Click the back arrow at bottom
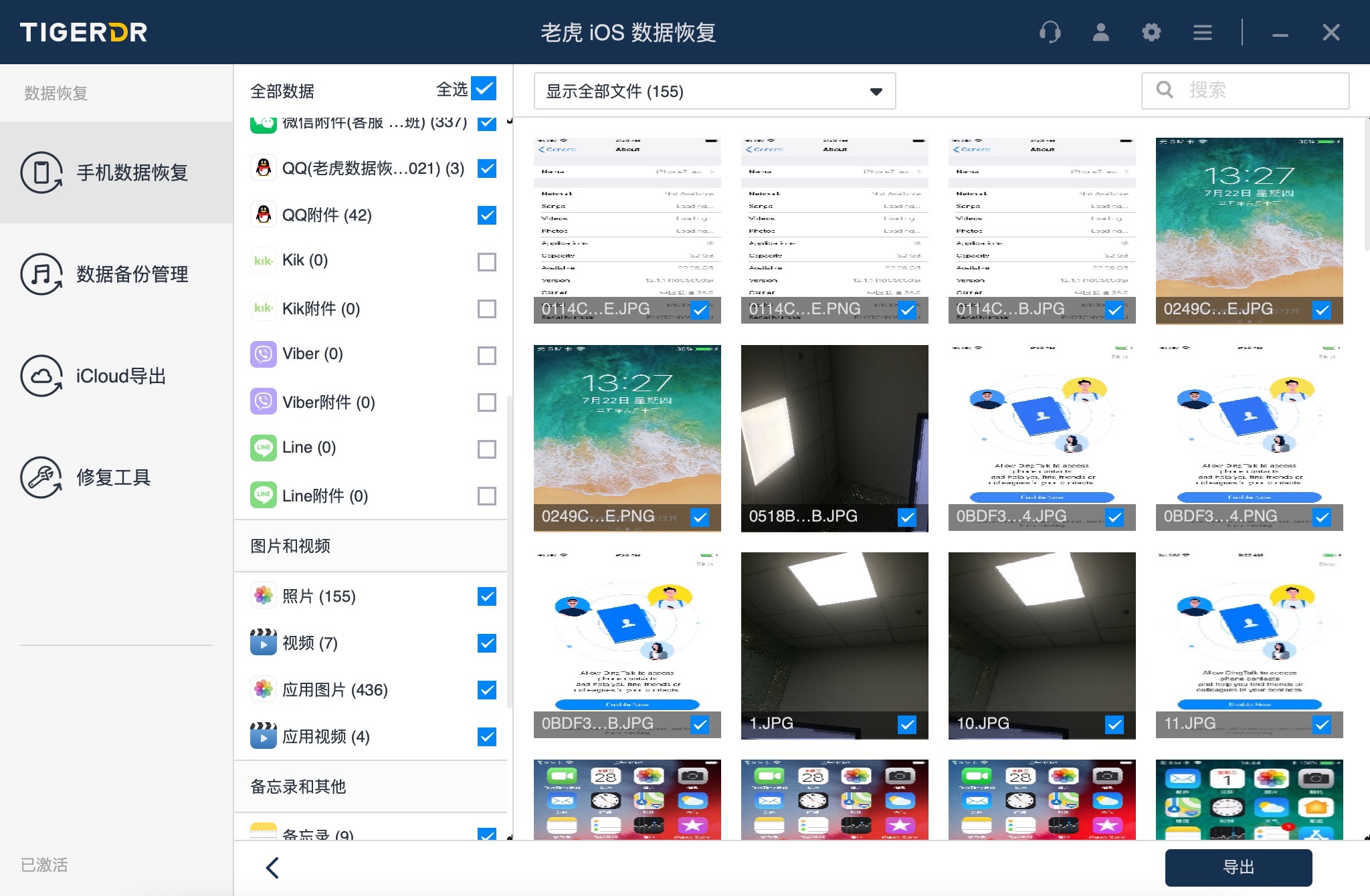The image size is (1370, 896). tap(272, 867)
